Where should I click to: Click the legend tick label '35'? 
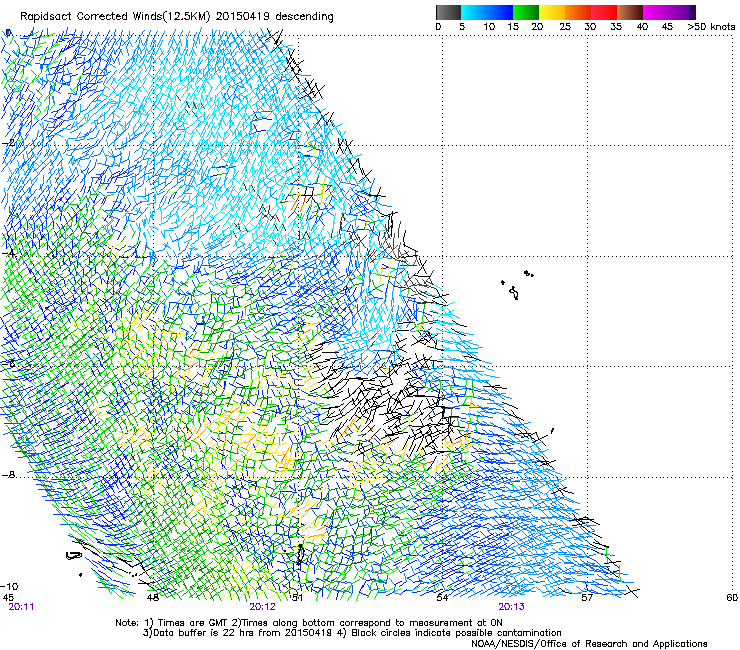pyautogui.click(x=616, y=27)
